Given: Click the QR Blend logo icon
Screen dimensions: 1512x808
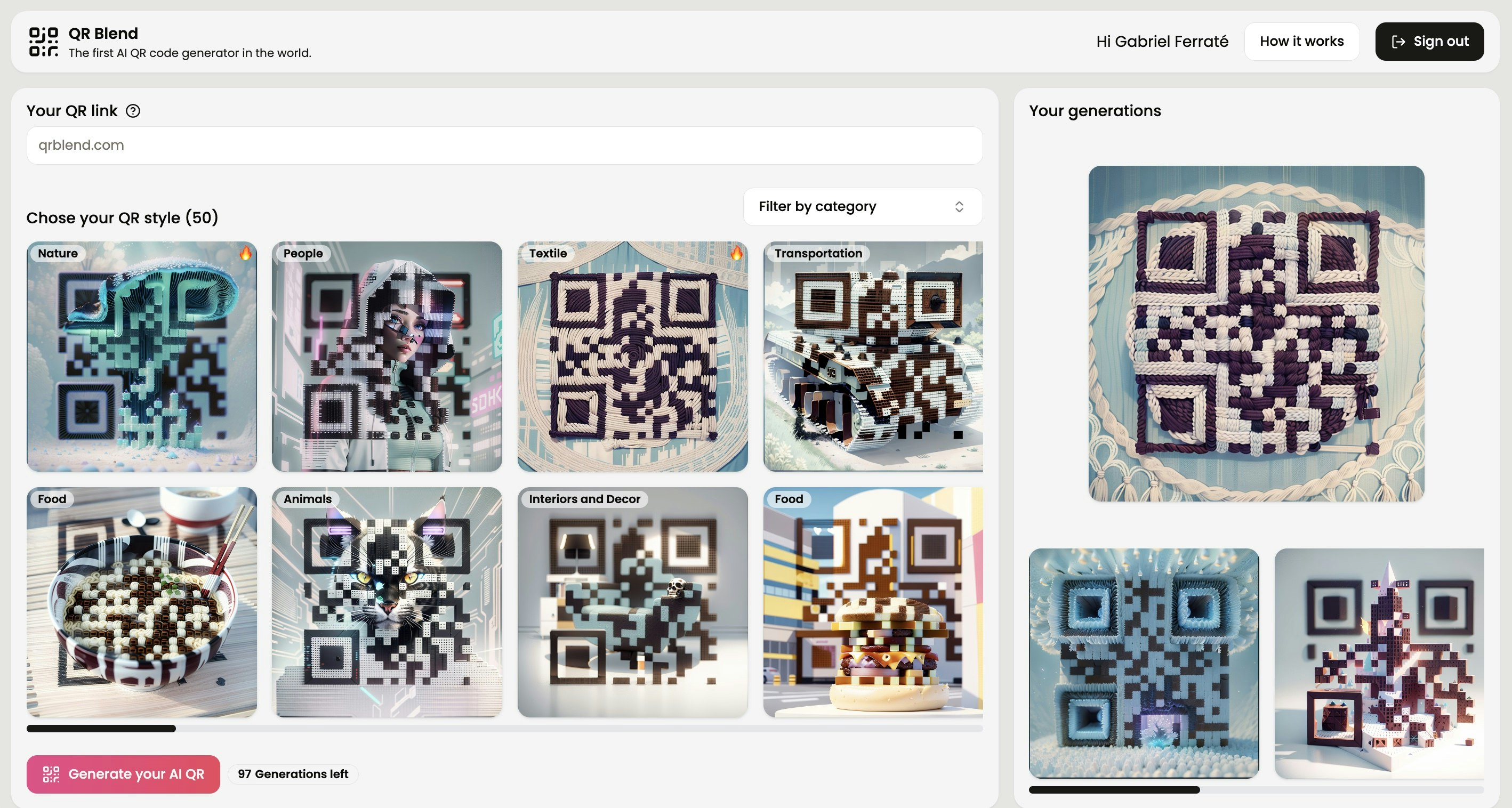Looking at the screenshot, I should (x=43, y=42).
